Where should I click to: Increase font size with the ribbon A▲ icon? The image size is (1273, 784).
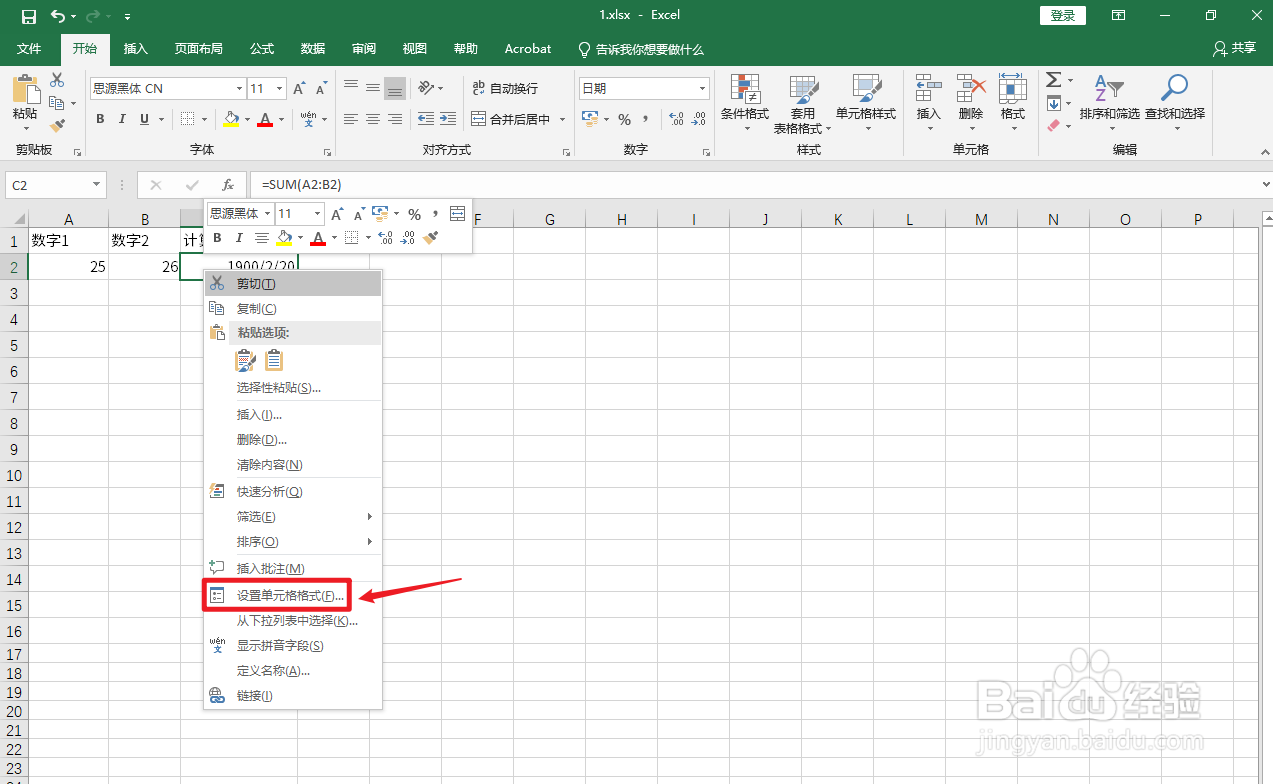[300, 88]
